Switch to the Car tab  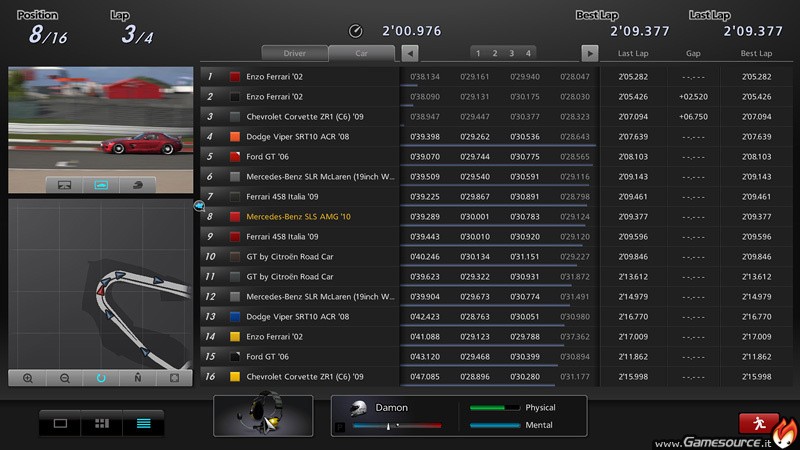point(361,53)
